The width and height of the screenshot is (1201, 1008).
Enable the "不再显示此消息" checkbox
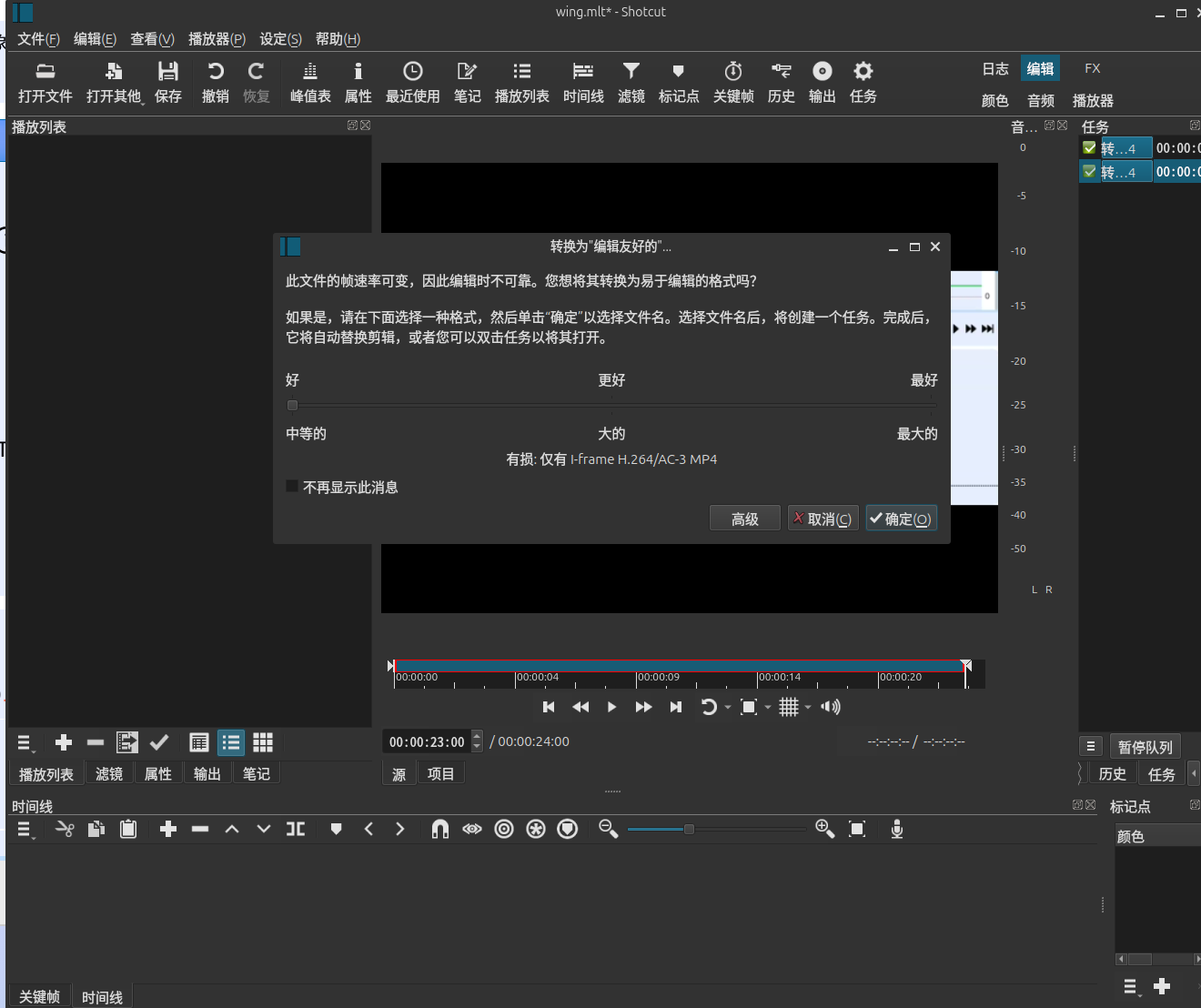(x=292, y=487)
